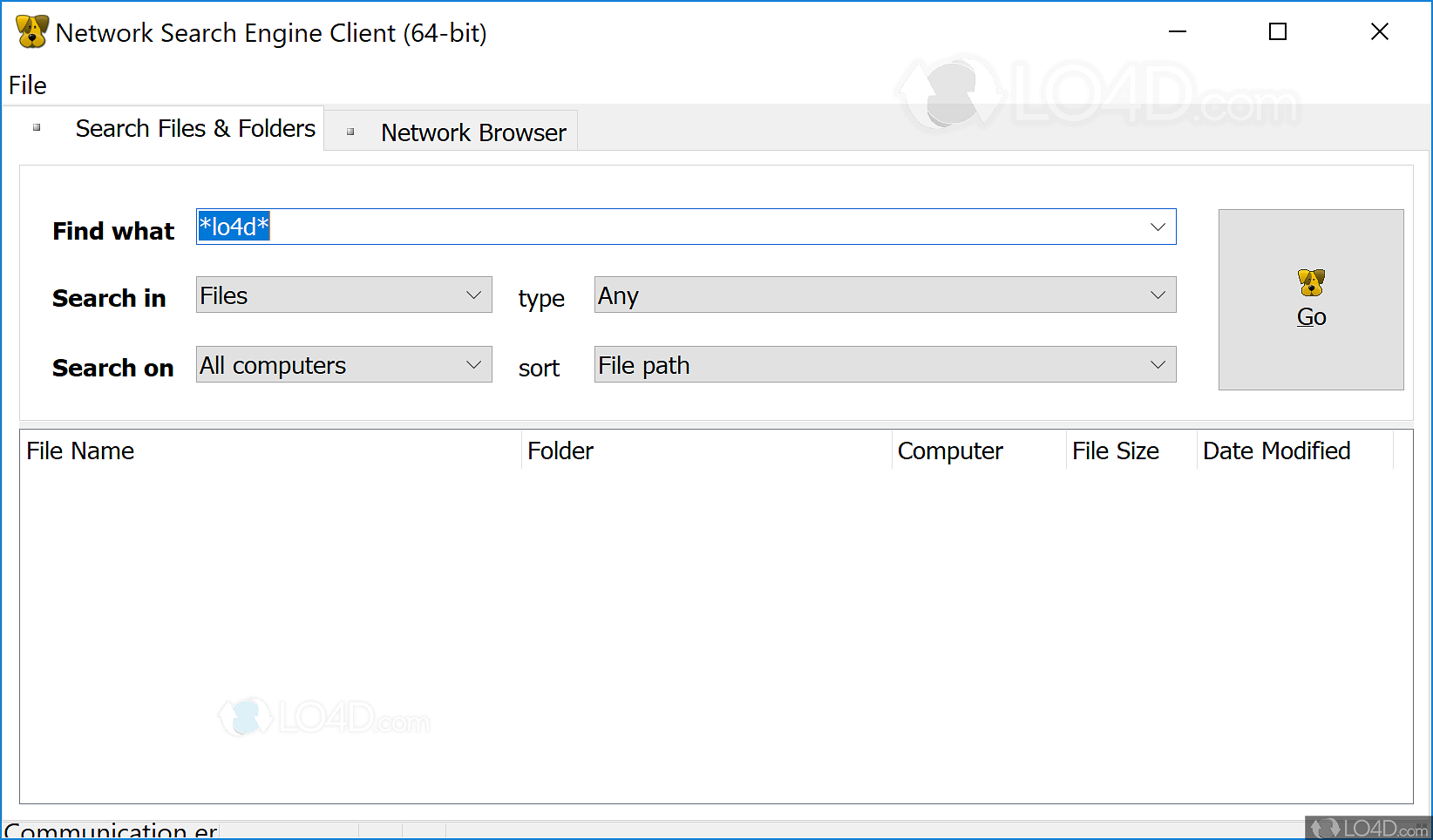Click the Date Modified column header
Image resolution: width=1433 pixels, height=840 pixels.
[x=1276, y=450]
